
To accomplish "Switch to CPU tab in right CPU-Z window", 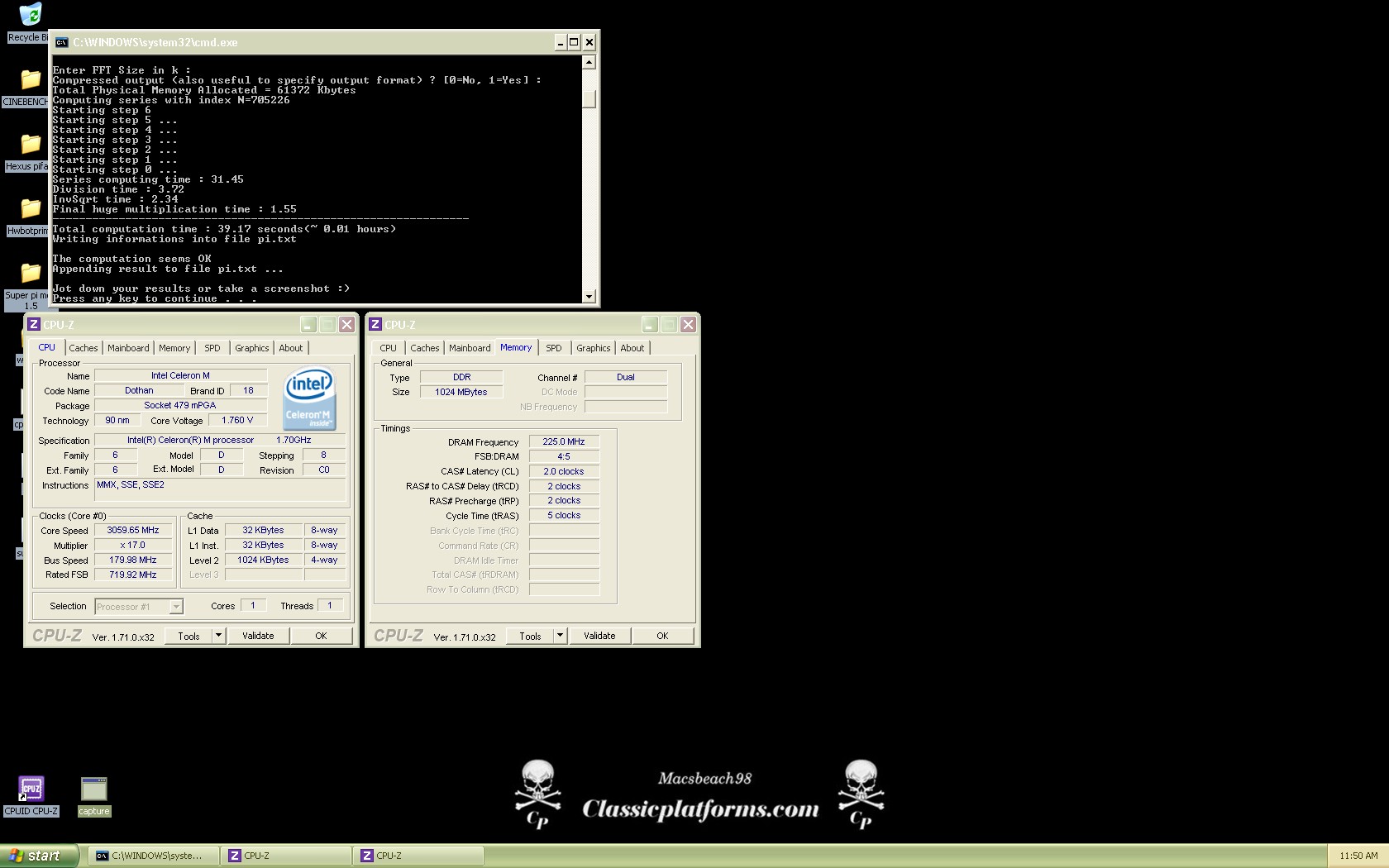I will click(x=389, y=348).
